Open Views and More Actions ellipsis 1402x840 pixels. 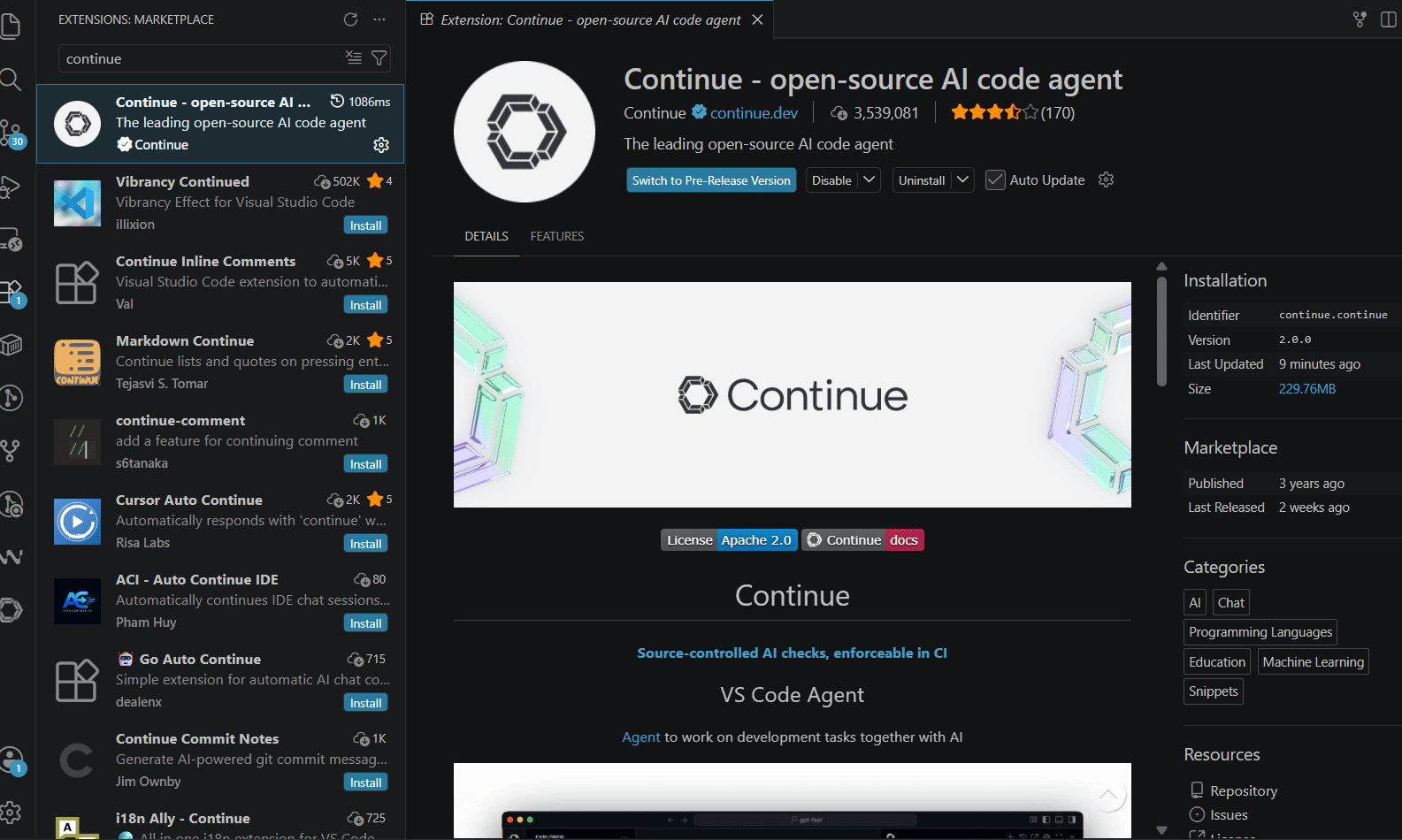[x=379, y=19]
